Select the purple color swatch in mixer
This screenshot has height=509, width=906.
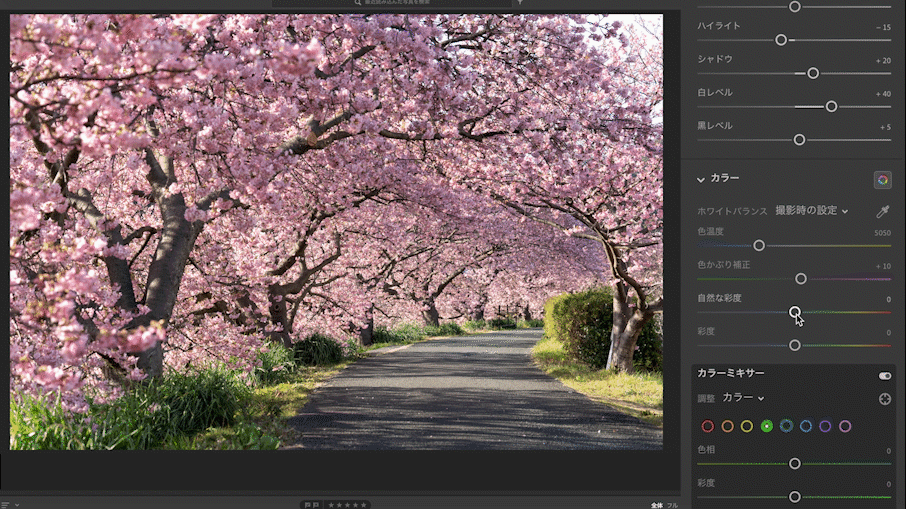pos(825,426)
